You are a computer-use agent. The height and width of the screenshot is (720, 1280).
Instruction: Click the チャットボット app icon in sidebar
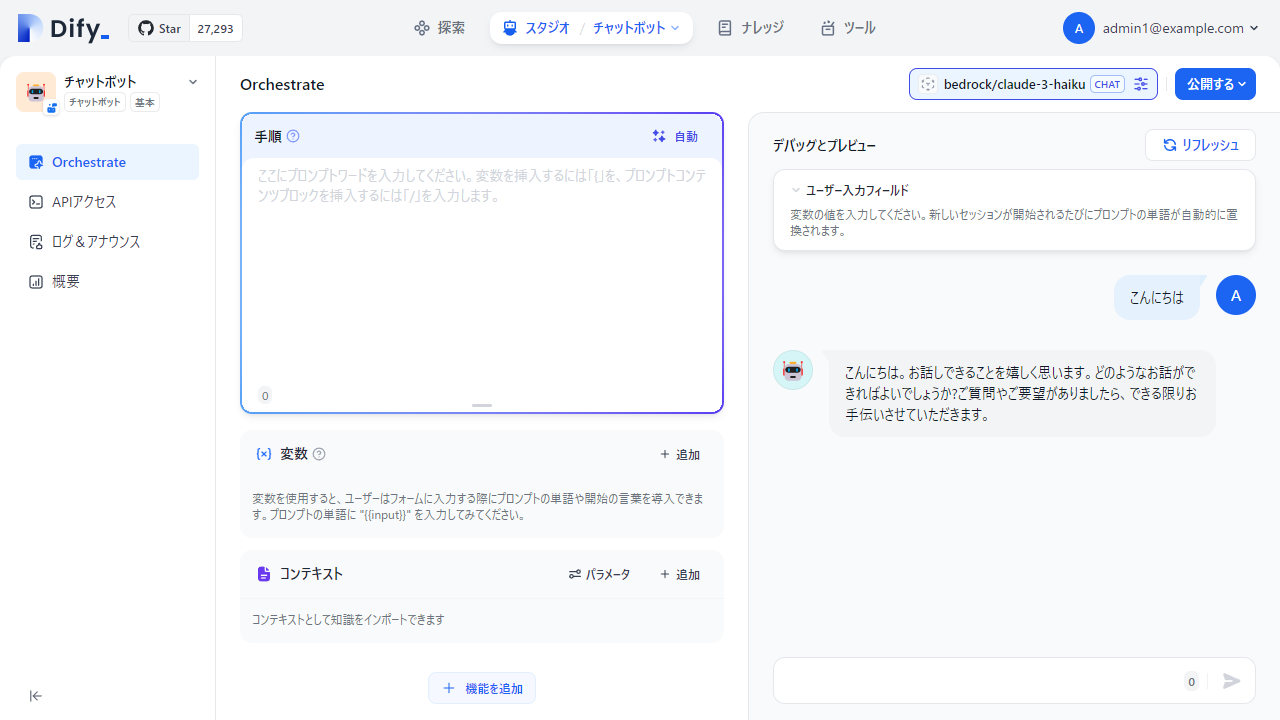[35, 91]
